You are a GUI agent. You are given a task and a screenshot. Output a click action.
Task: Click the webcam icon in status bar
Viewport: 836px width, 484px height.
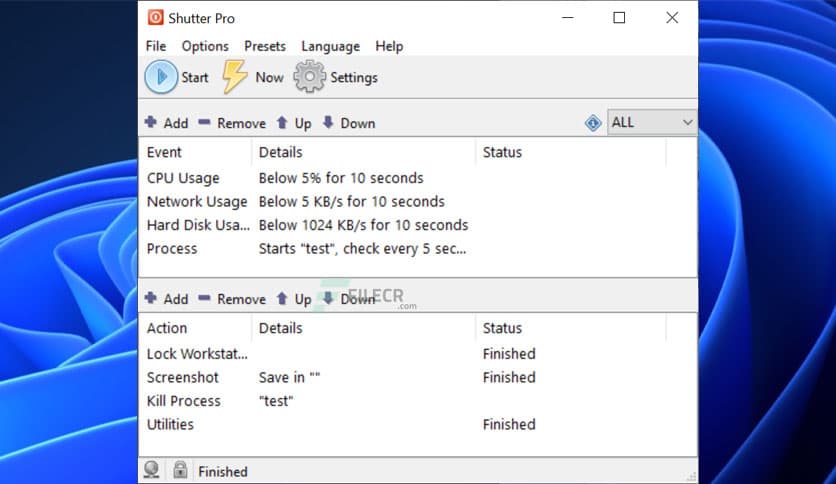pos(153,470)
